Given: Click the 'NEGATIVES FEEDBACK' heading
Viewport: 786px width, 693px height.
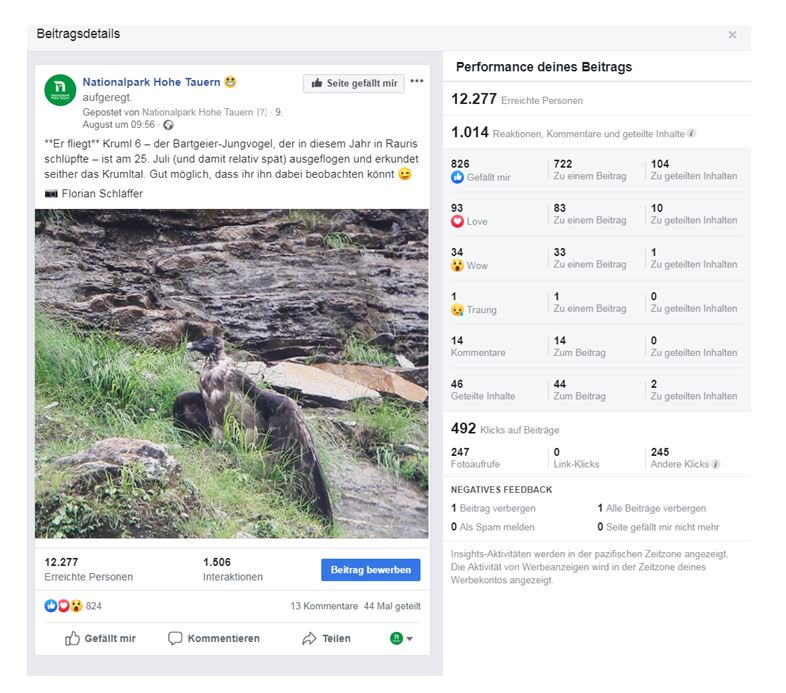Looking at the screenshot, I should coord(501,489).
